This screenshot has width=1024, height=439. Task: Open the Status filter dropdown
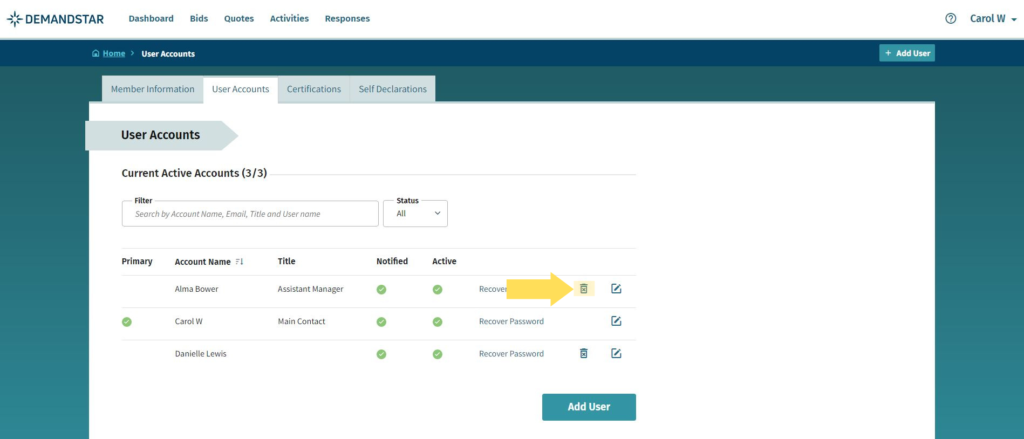(415, 213)
